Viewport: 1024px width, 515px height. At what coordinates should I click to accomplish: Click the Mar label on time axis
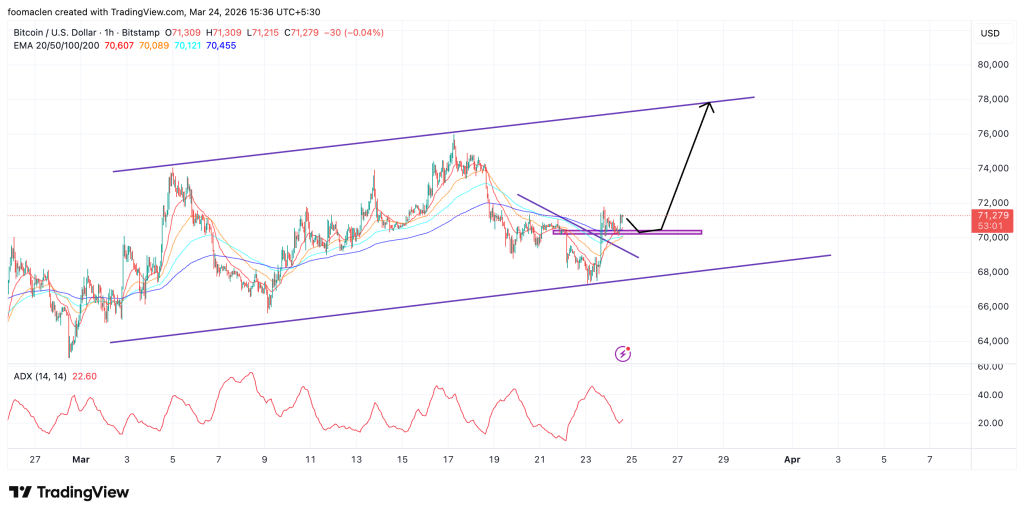(81, 459)
